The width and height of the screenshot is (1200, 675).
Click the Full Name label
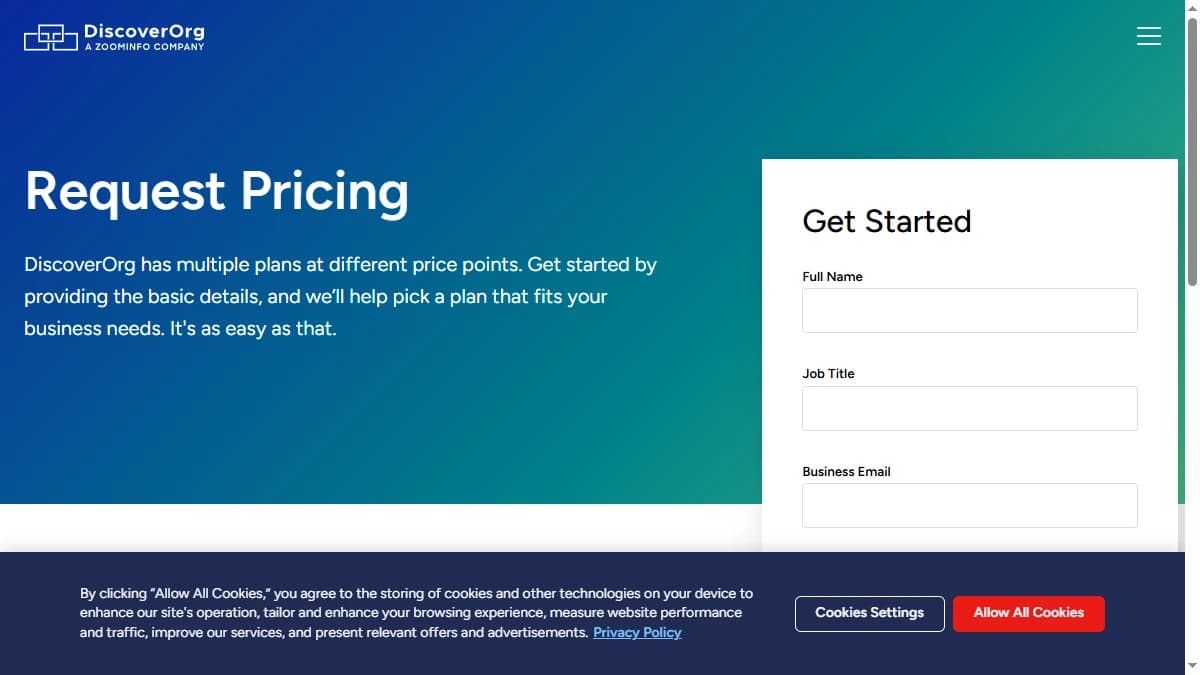tap(832, 276)
